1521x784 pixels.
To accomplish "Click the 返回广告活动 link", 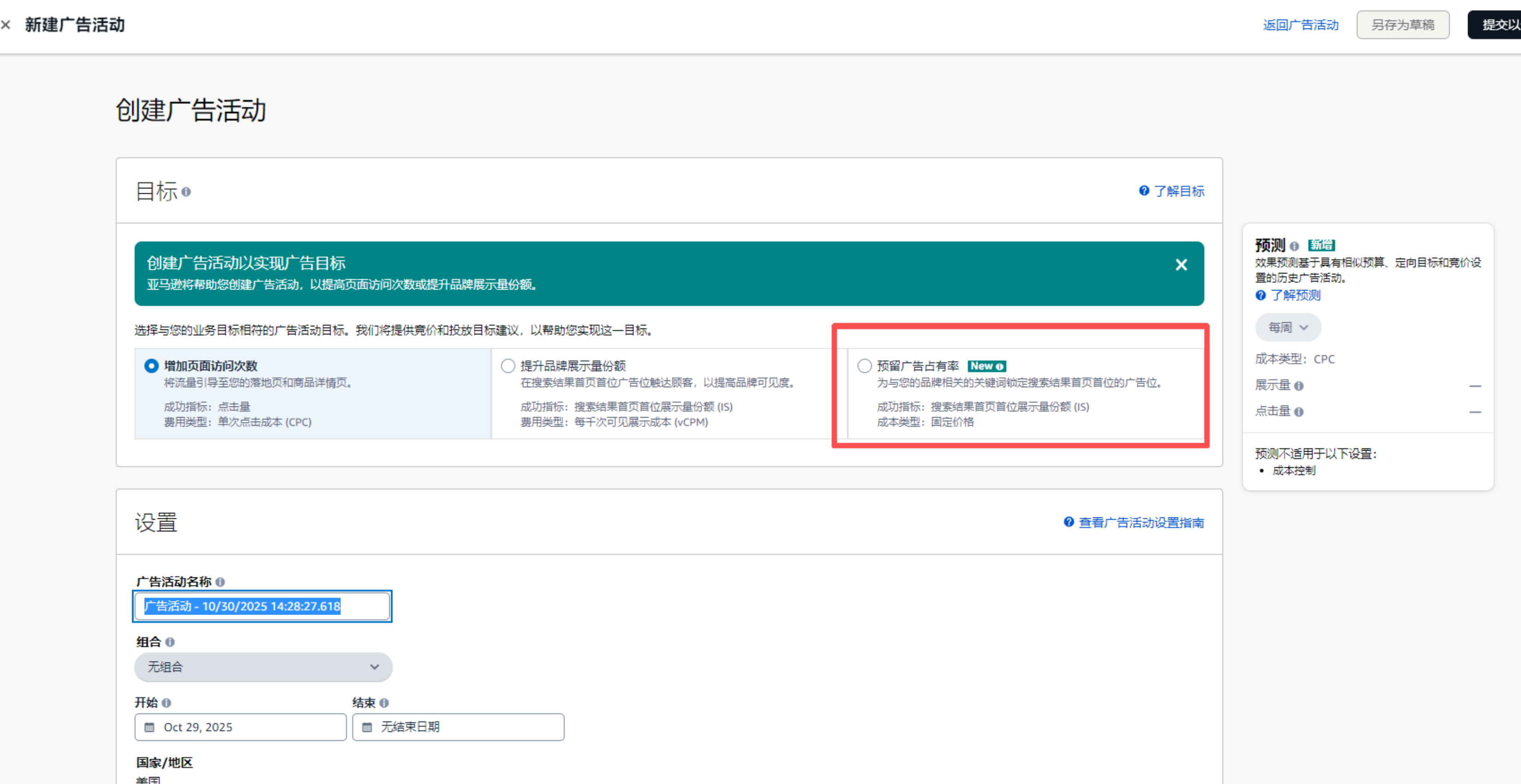I will coord(1301,25).
